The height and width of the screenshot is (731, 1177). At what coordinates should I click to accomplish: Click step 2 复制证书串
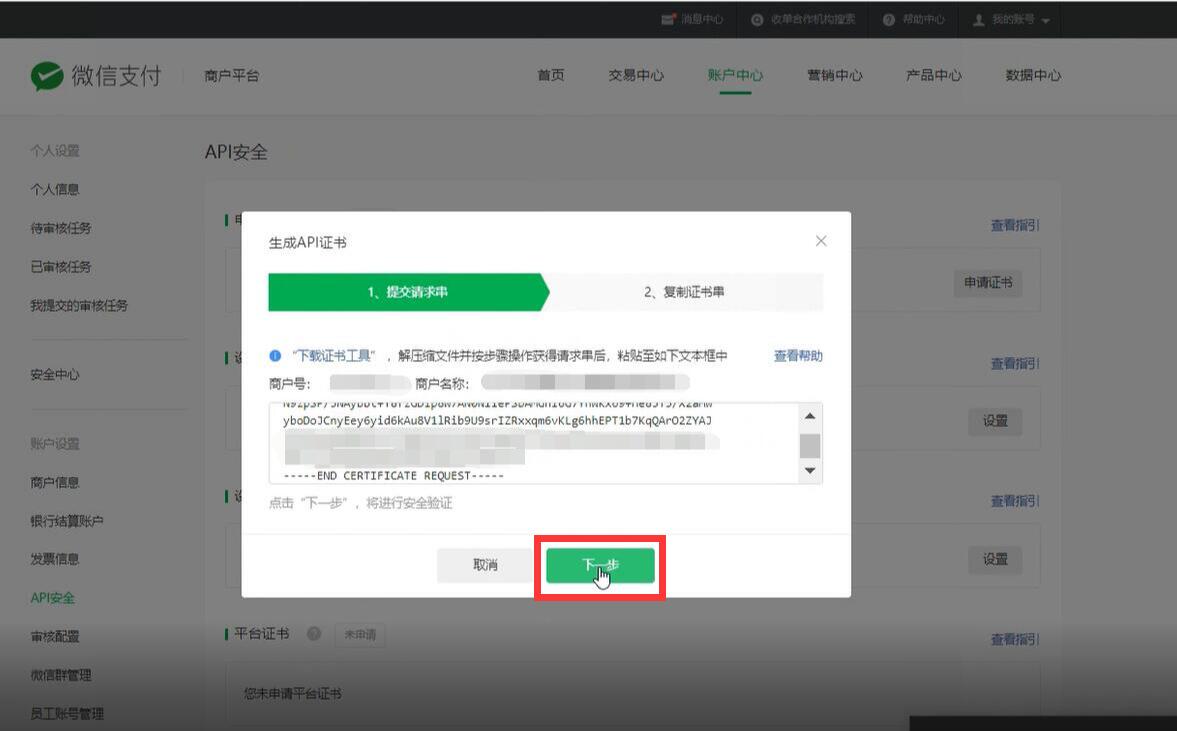684,292
